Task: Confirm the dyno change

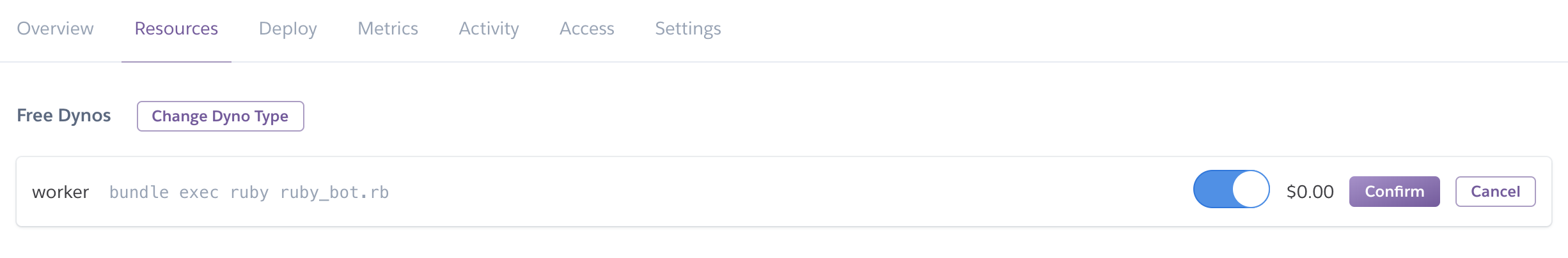Action: 1394,192
